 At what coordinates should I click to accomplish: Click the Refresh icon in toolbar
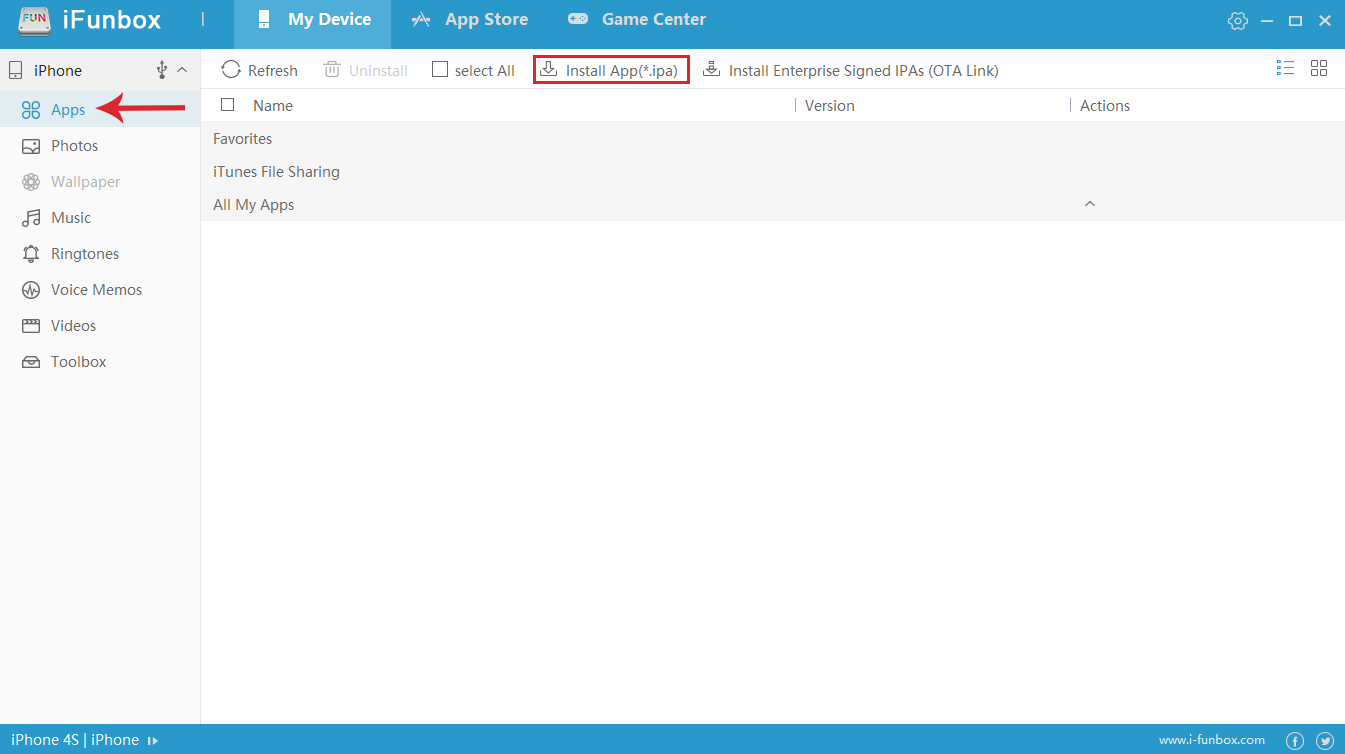coord(231,70)
